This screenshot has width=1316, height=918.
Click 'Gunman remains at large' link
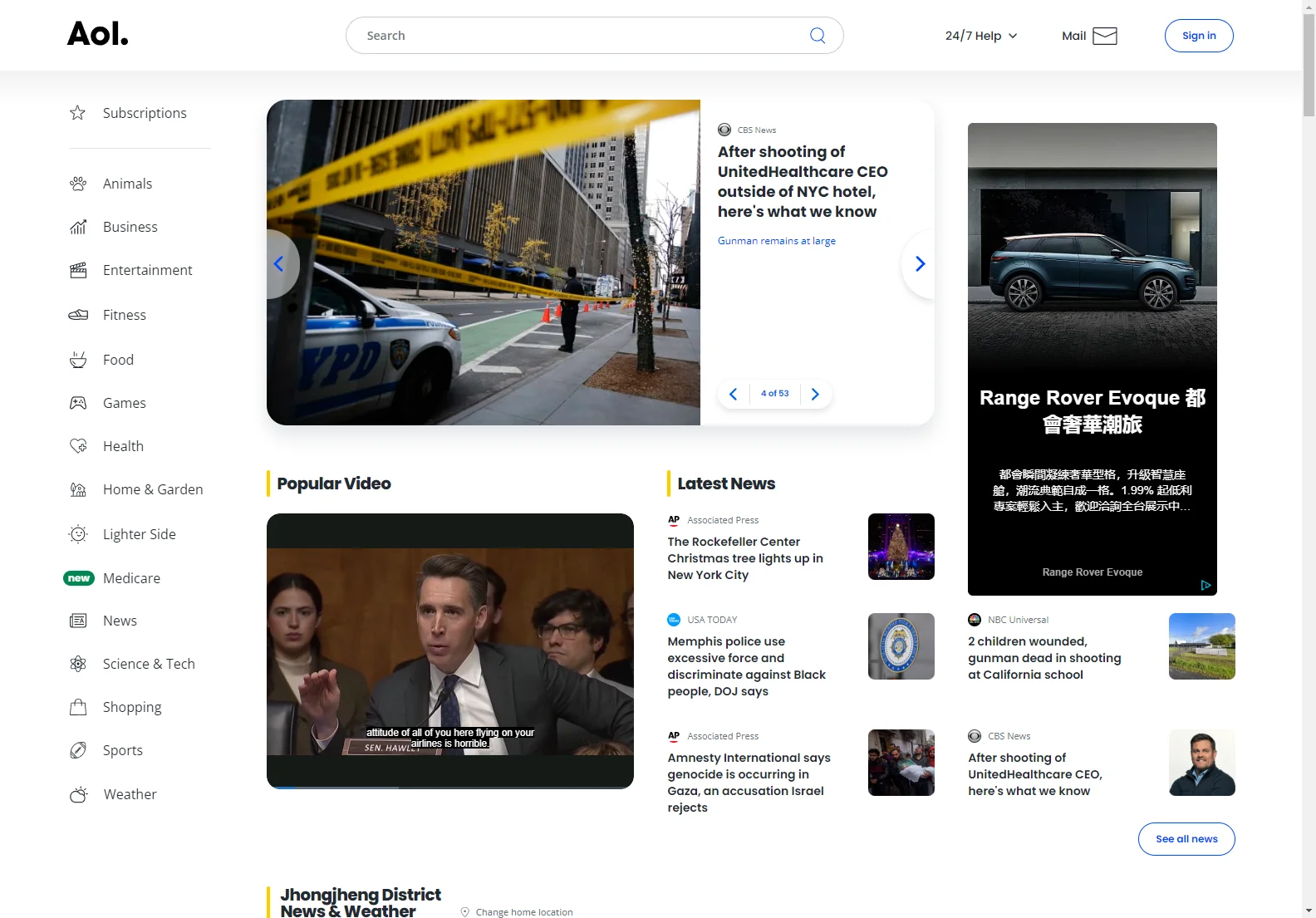point(777,241)
